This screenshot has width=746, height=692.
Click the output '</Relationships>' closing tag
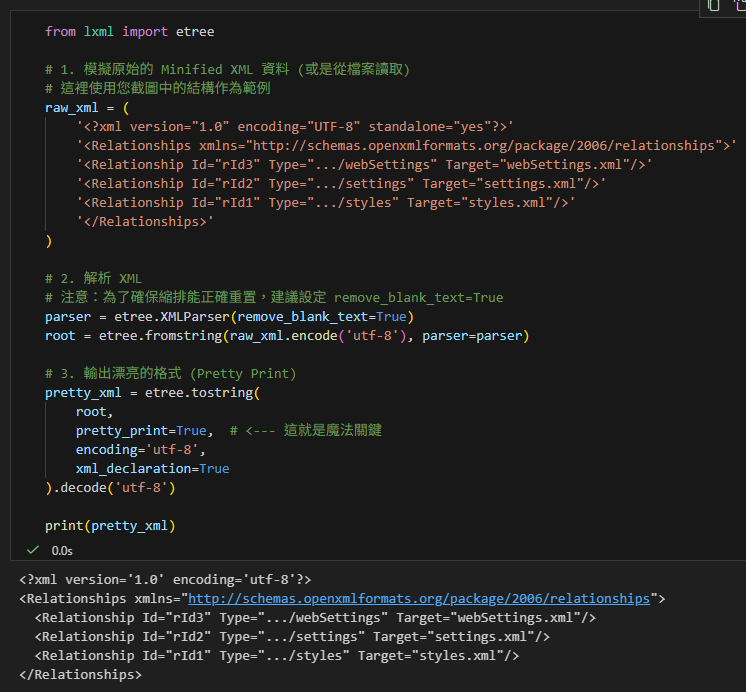[x=80, y=674]
